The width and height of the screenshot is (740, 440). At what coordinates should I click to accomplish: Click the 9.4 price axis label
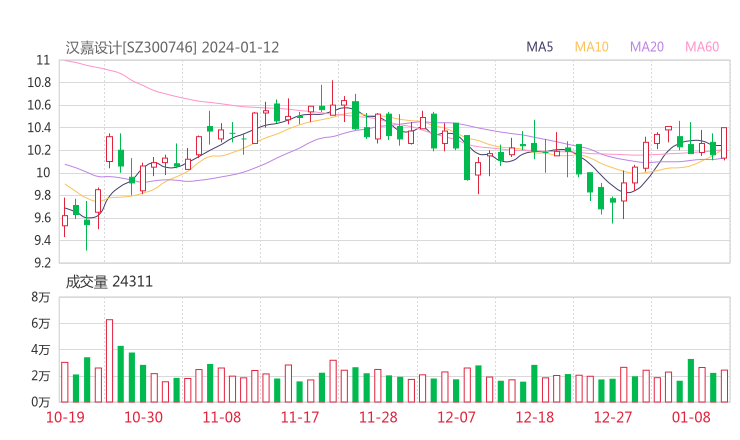click(42, 240)
